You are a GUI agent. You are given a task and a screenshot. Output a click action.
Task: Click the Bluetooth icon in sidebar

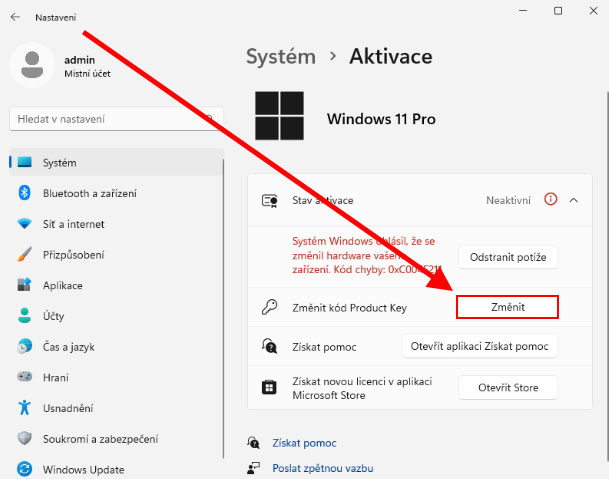click(x=24, y=193)
